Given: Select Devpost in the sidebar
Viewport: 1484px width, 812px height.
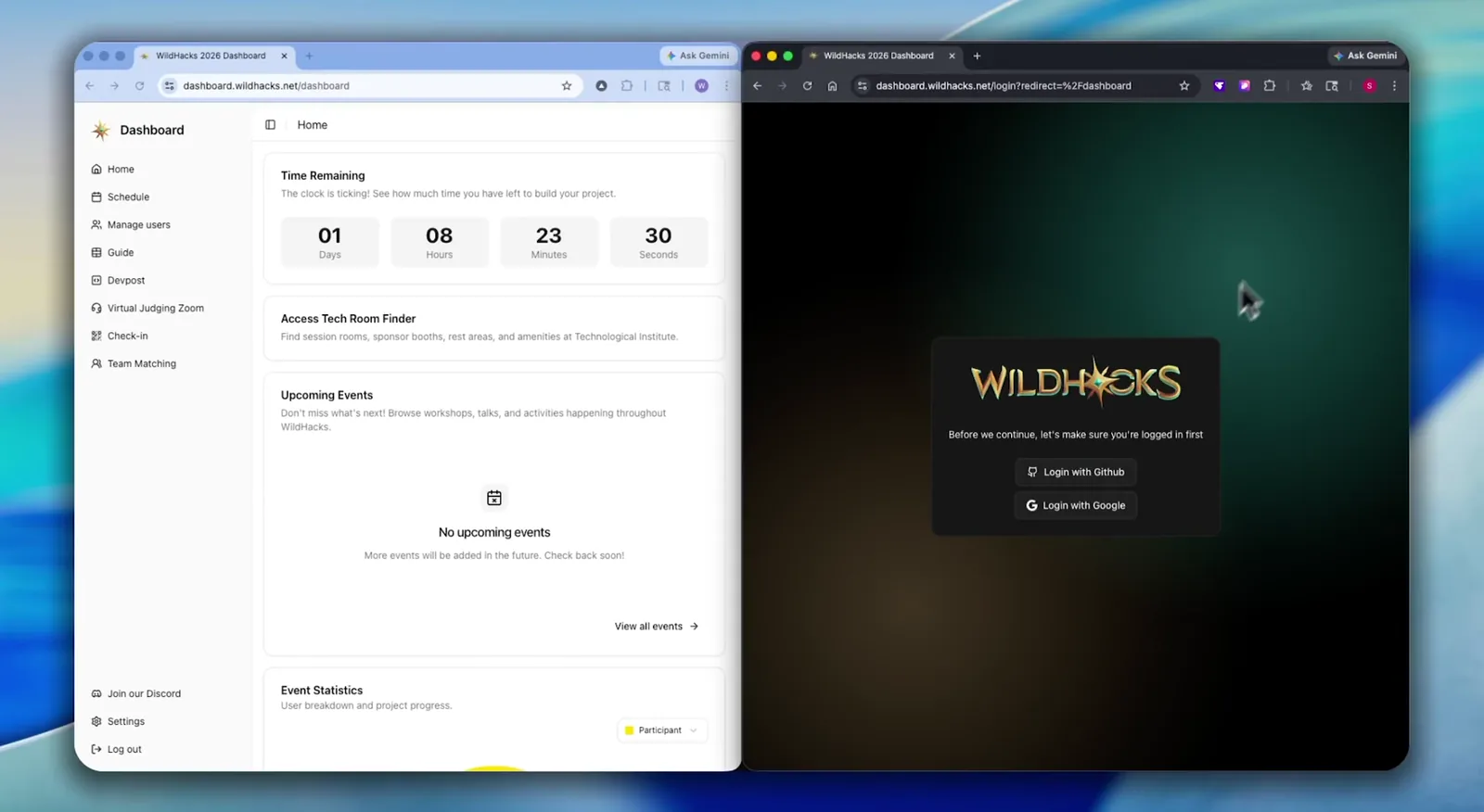Looking at the screenshot, I should coord(119,280).
